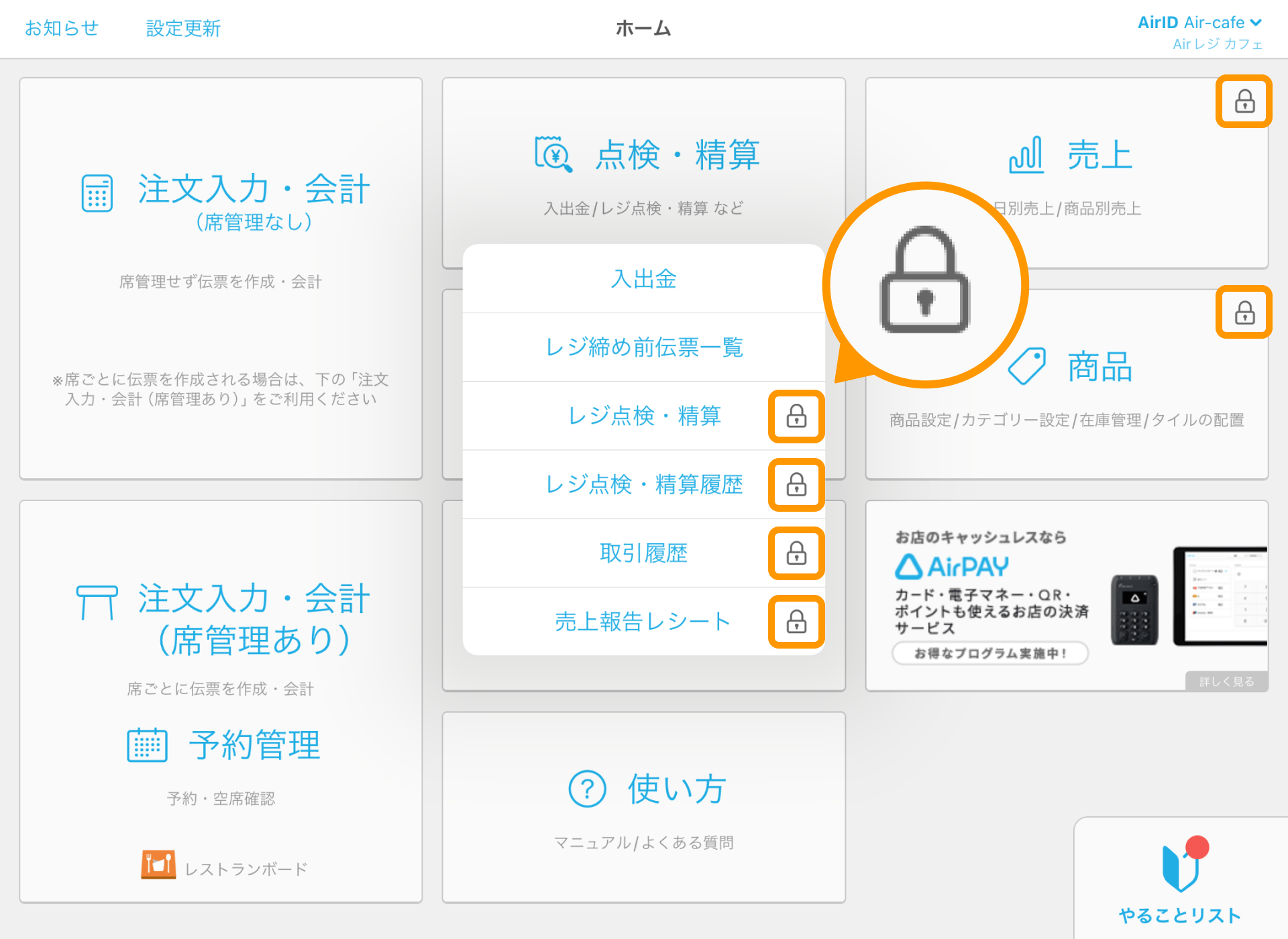Open the やることリスト panel
Viewport: 1288px width, 939px height.
[1180, 879]
